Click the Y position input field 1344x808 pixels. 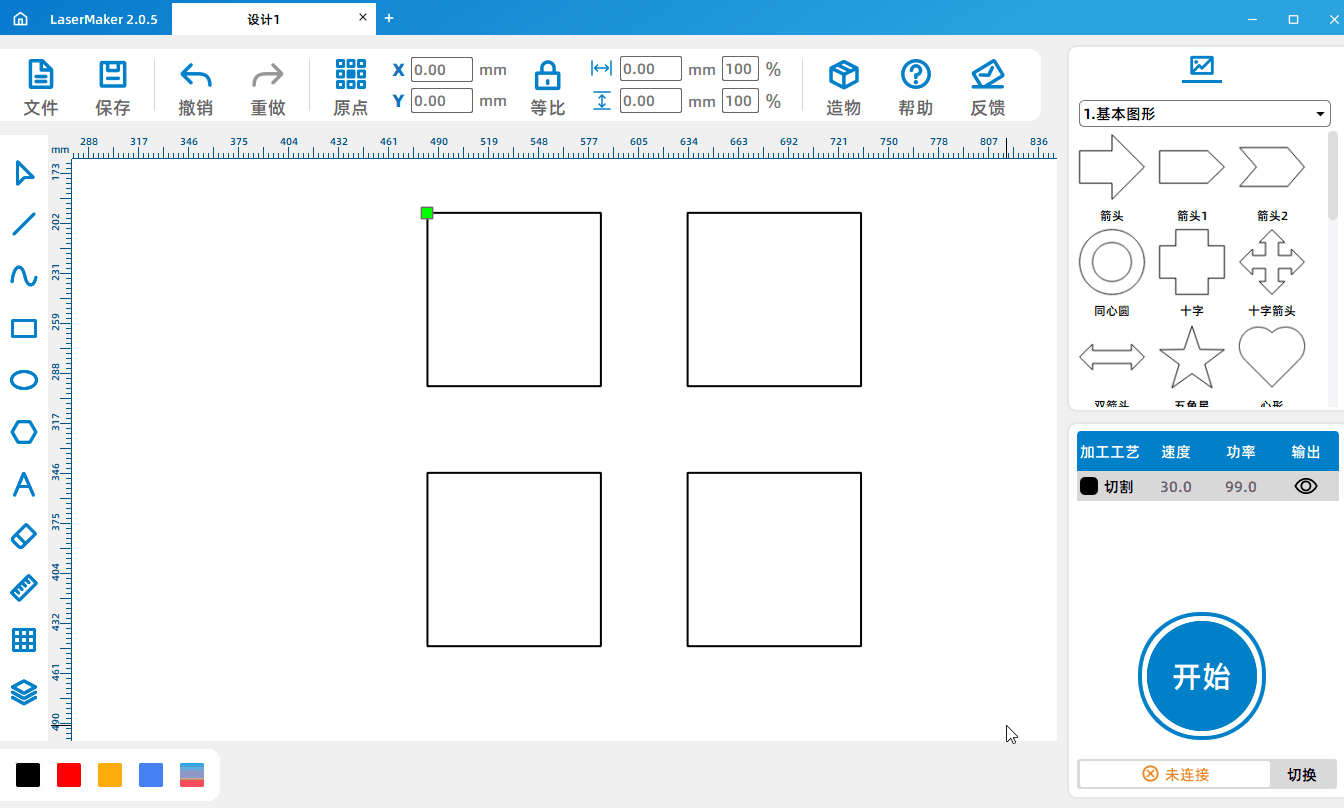point(442,101)
